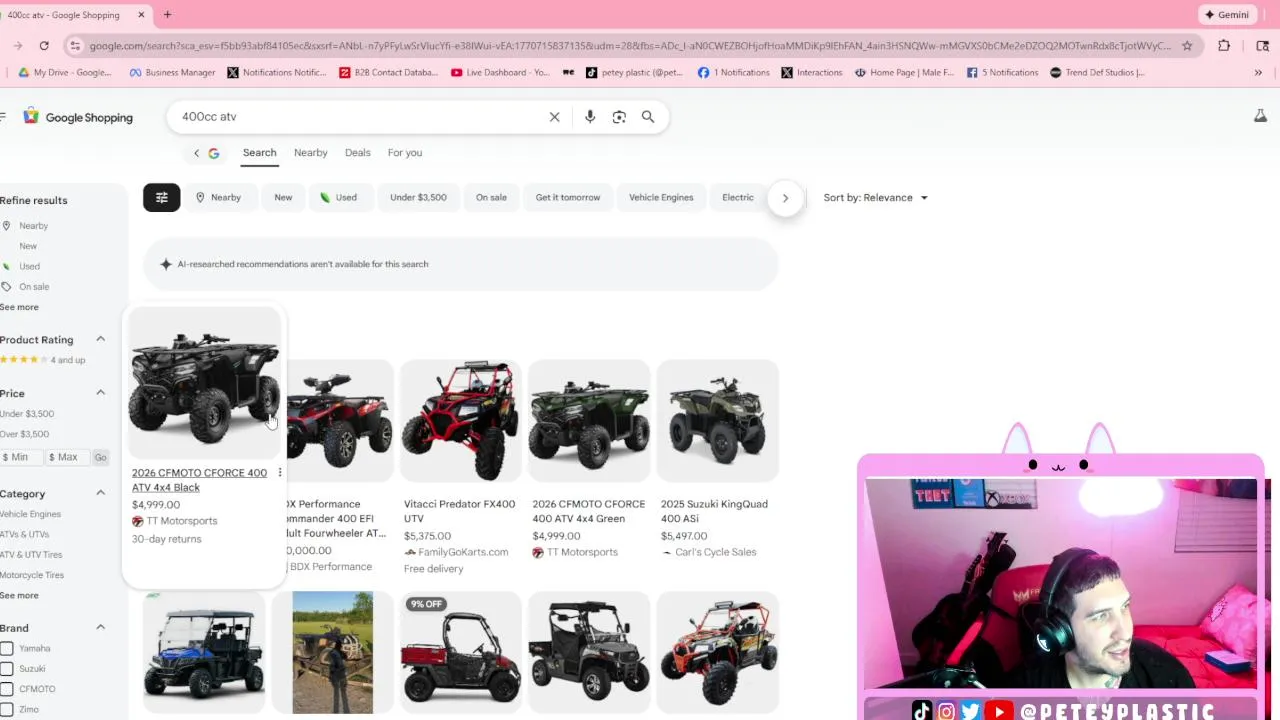This screenshot has height=720, width=1280.
Task: Open the extensions puzzle icon
Action: 1224,45
